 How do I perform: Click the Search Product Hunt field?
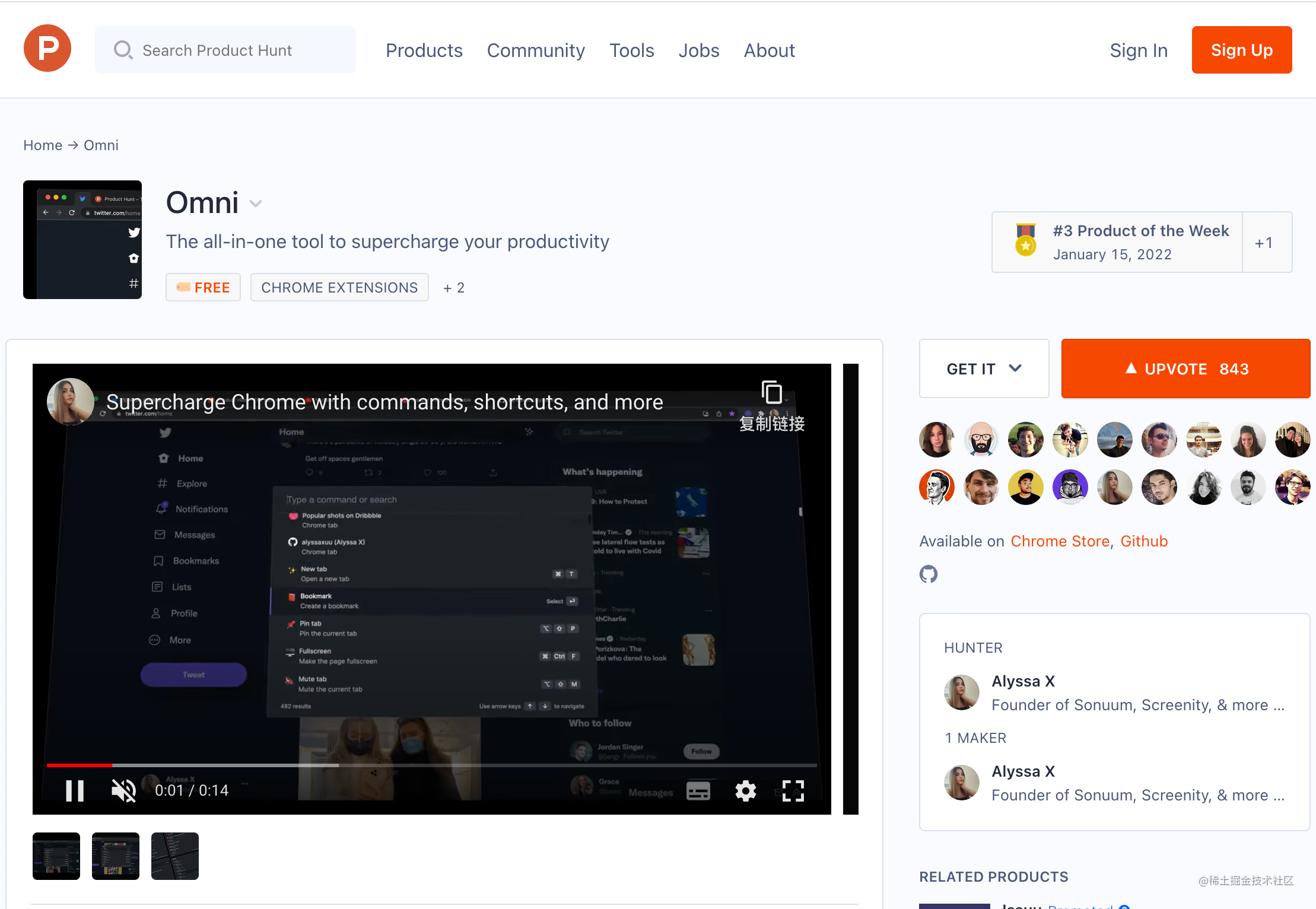[225, 50]
